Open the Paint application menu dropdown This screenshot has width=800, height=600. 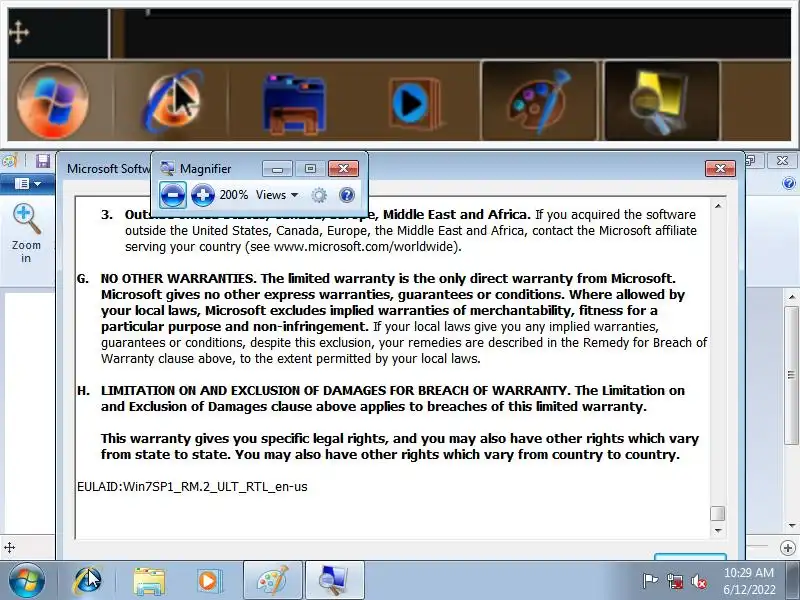click(28, 184)
